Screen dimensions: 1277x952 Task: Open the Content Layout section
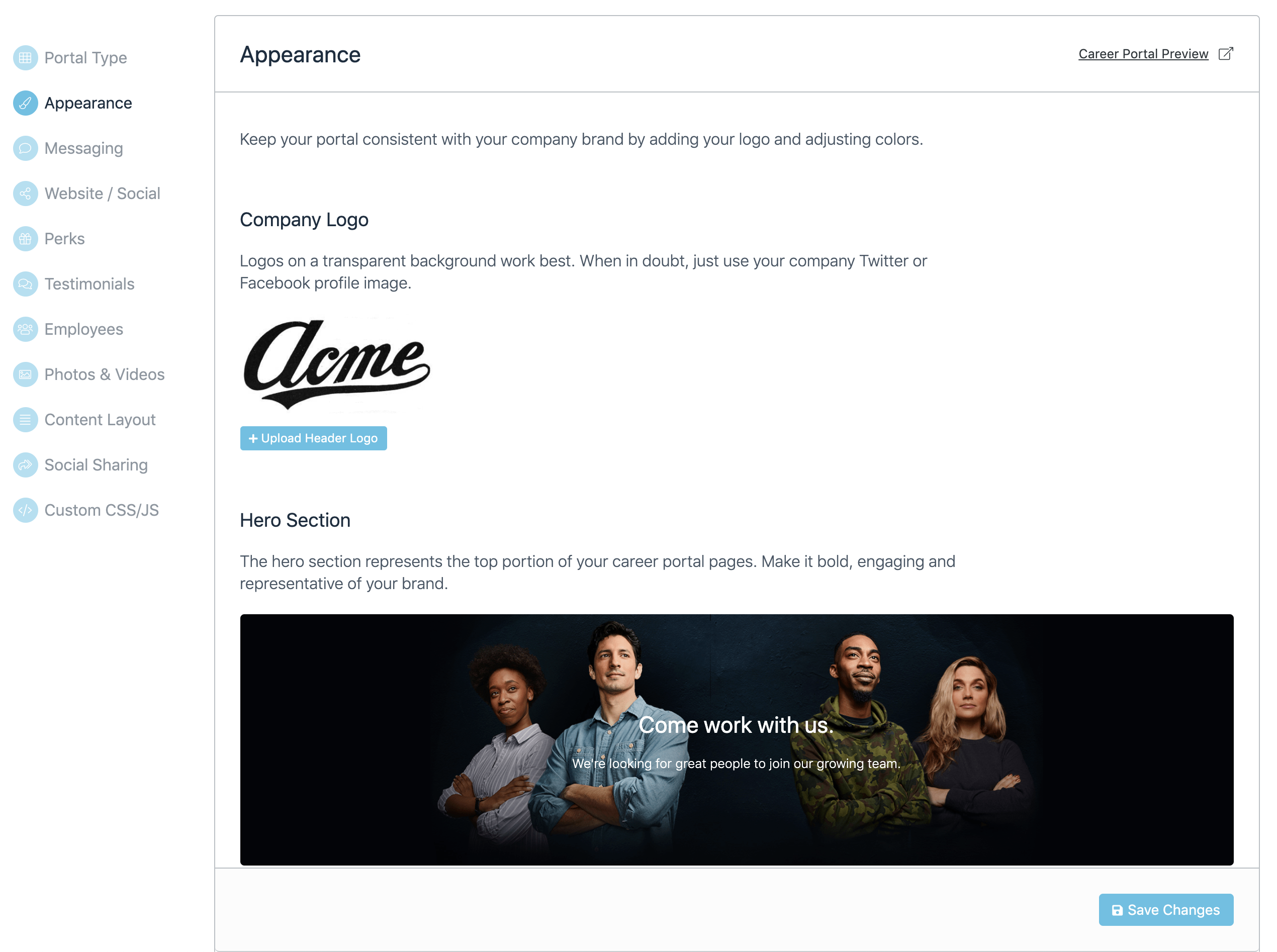click(100, 420)
